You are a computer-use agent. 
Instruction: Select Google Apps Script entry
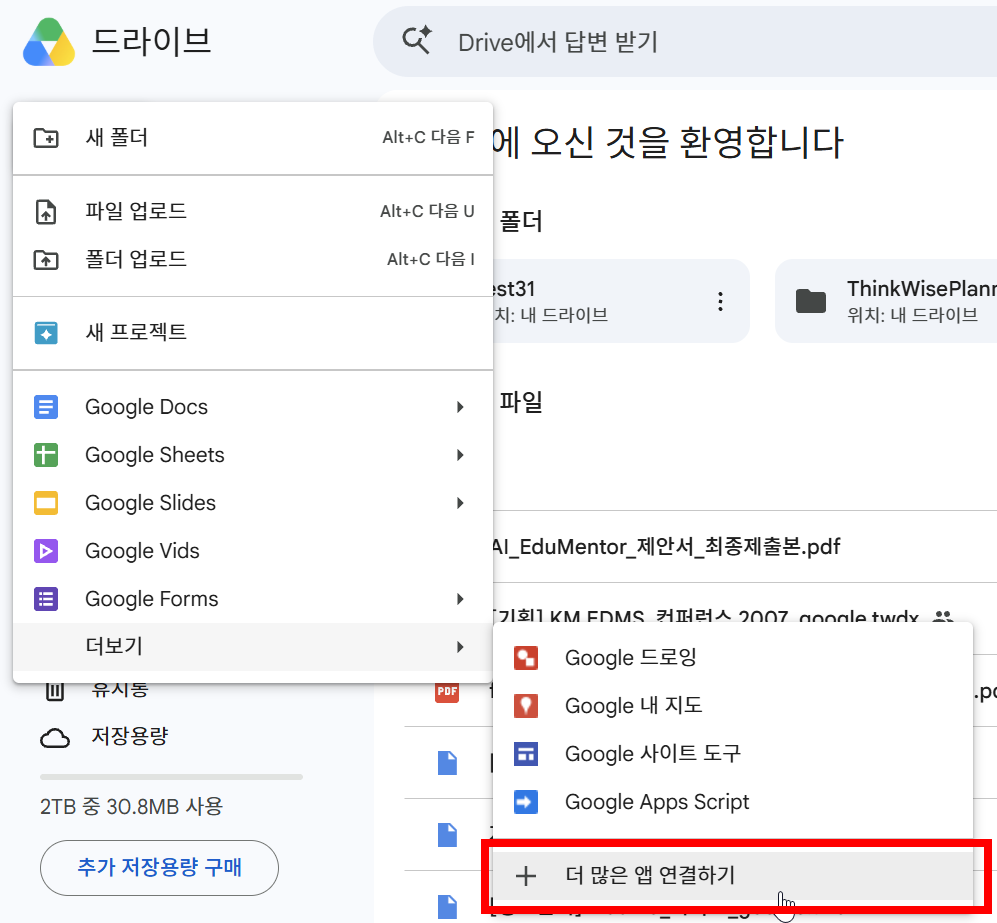pyautogui.click(x=733, y=802)
